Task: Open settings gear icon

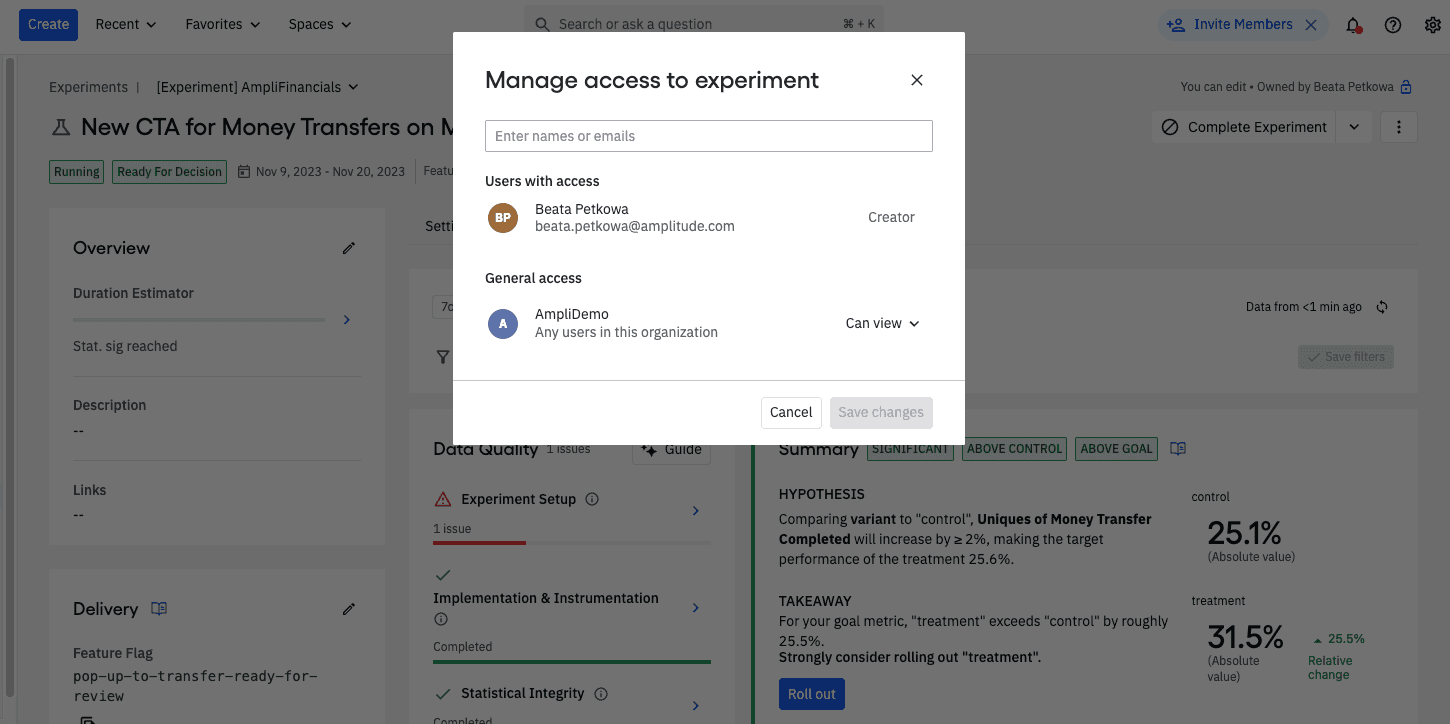Action: click(x=1432, y=25)
